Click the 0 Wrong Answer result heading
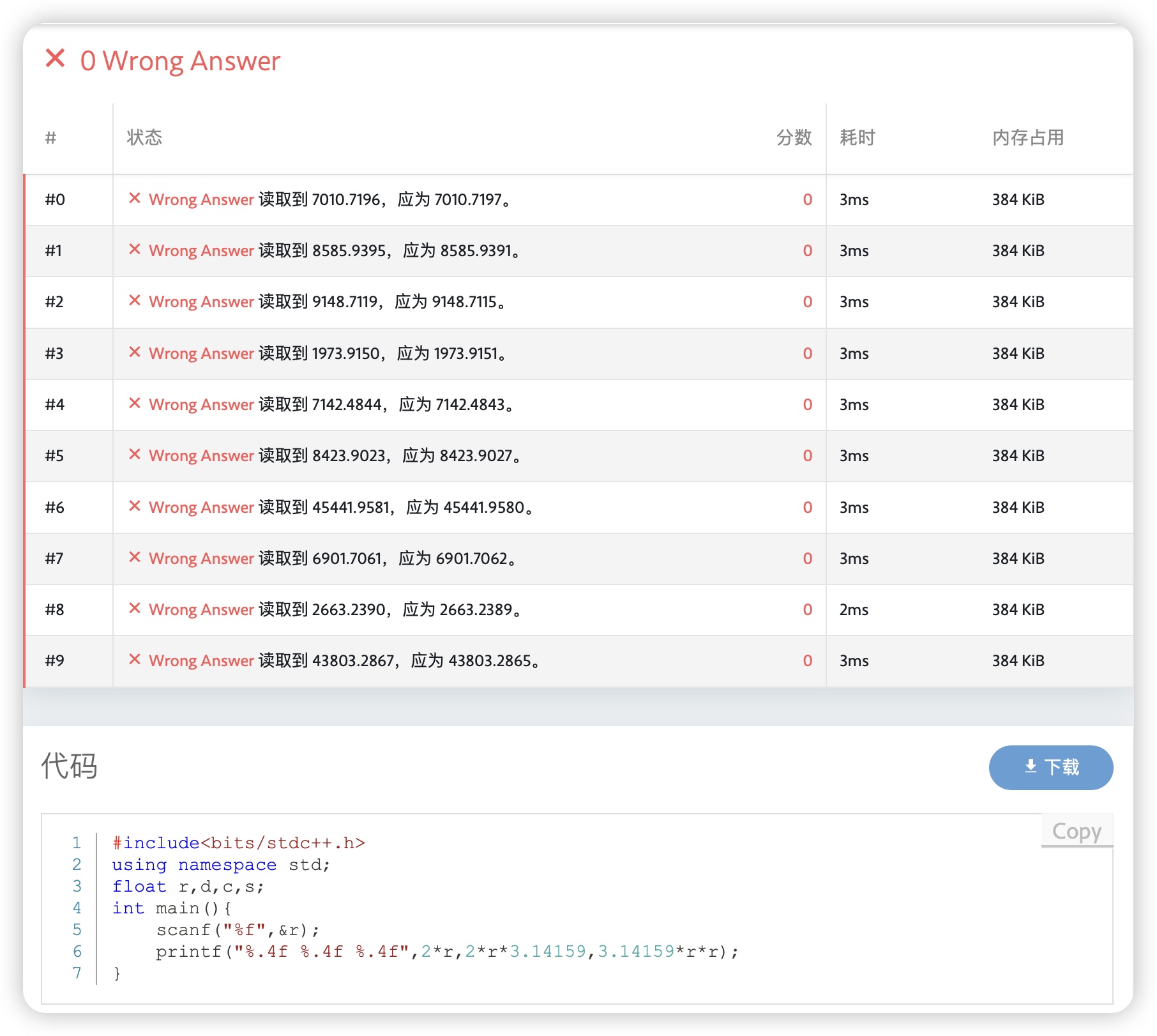The width and height of the screenshot is (1157, 1036). point(180,61)
